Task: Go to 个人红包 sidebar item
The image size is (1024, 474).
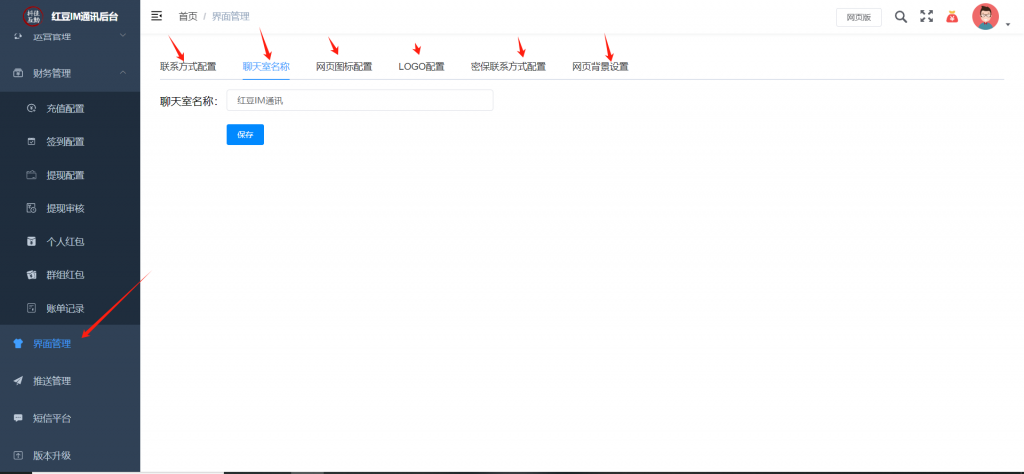Action: [65, 242]
